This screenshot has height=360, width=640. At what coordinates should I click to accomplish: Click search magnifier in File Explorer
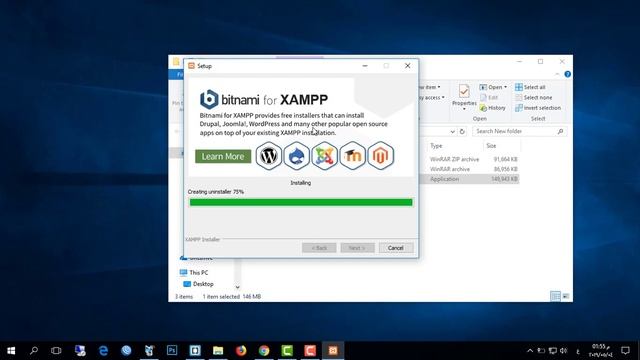560,131
